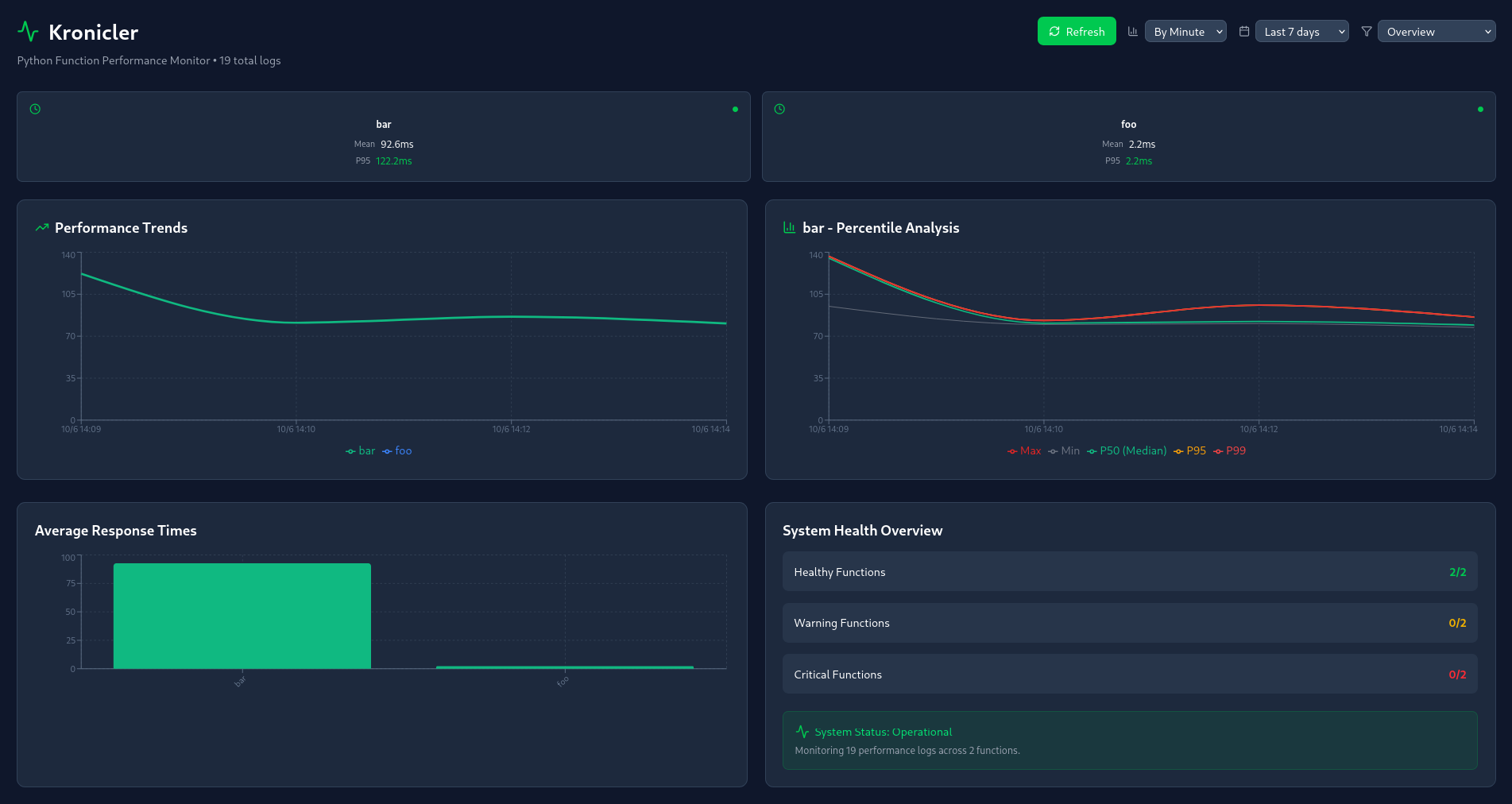Image resolution: width=1512 pixels, height=804 pixels.
Task: Click the bar P95 value 122.2ms
Action: click(x=394, y=161)
